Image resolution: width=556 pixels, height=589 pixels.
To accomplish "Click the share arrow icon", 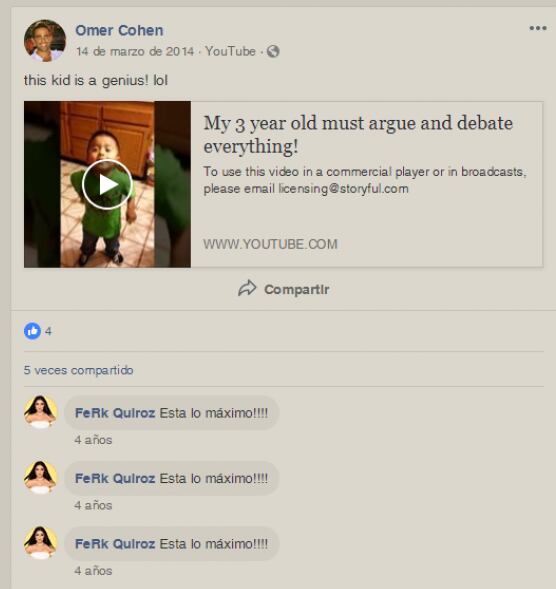I will 247,289.
